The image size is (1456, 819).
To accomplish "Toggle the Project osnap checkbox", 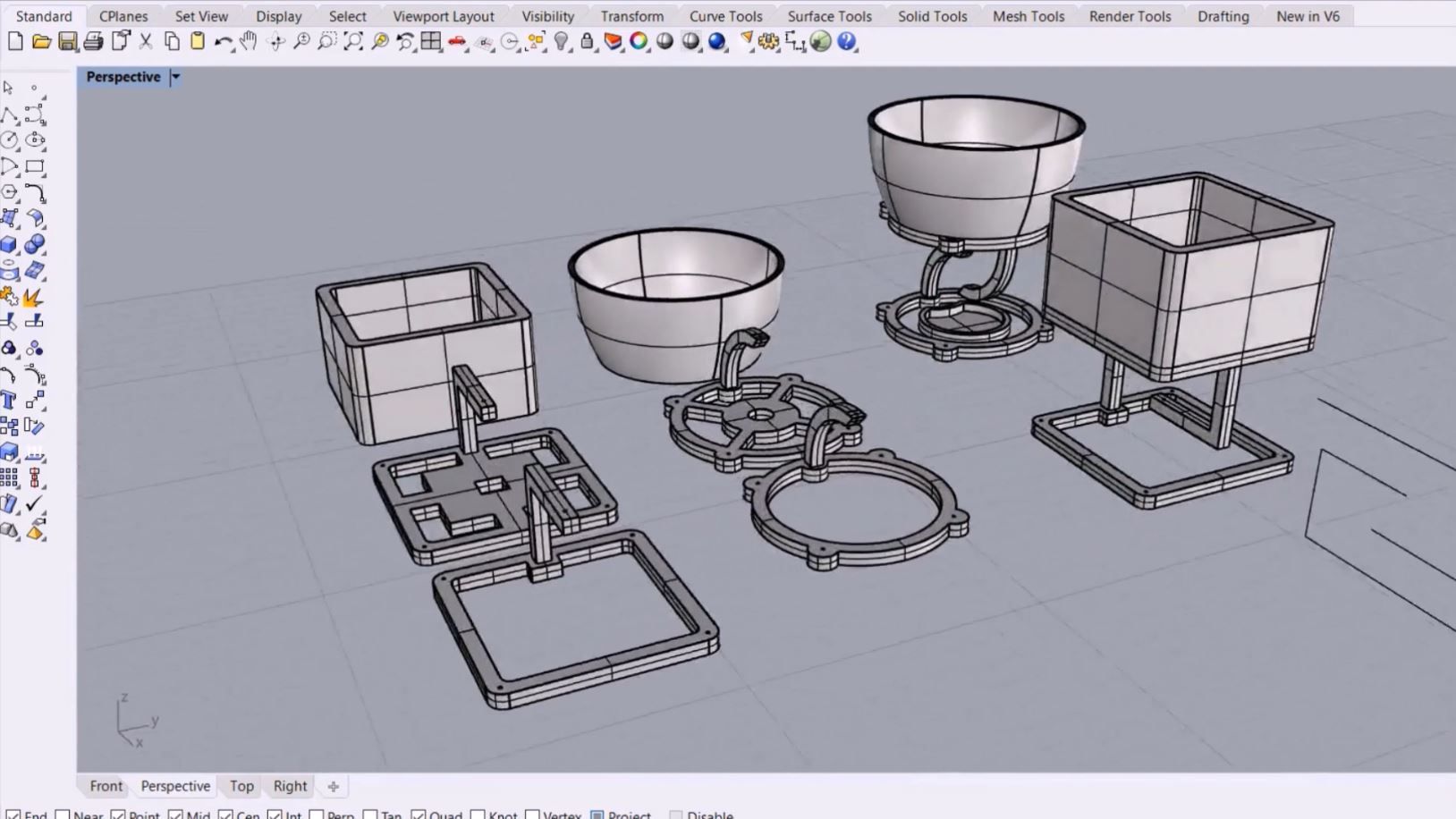I will pyautogui.click(x=597, y=815).
